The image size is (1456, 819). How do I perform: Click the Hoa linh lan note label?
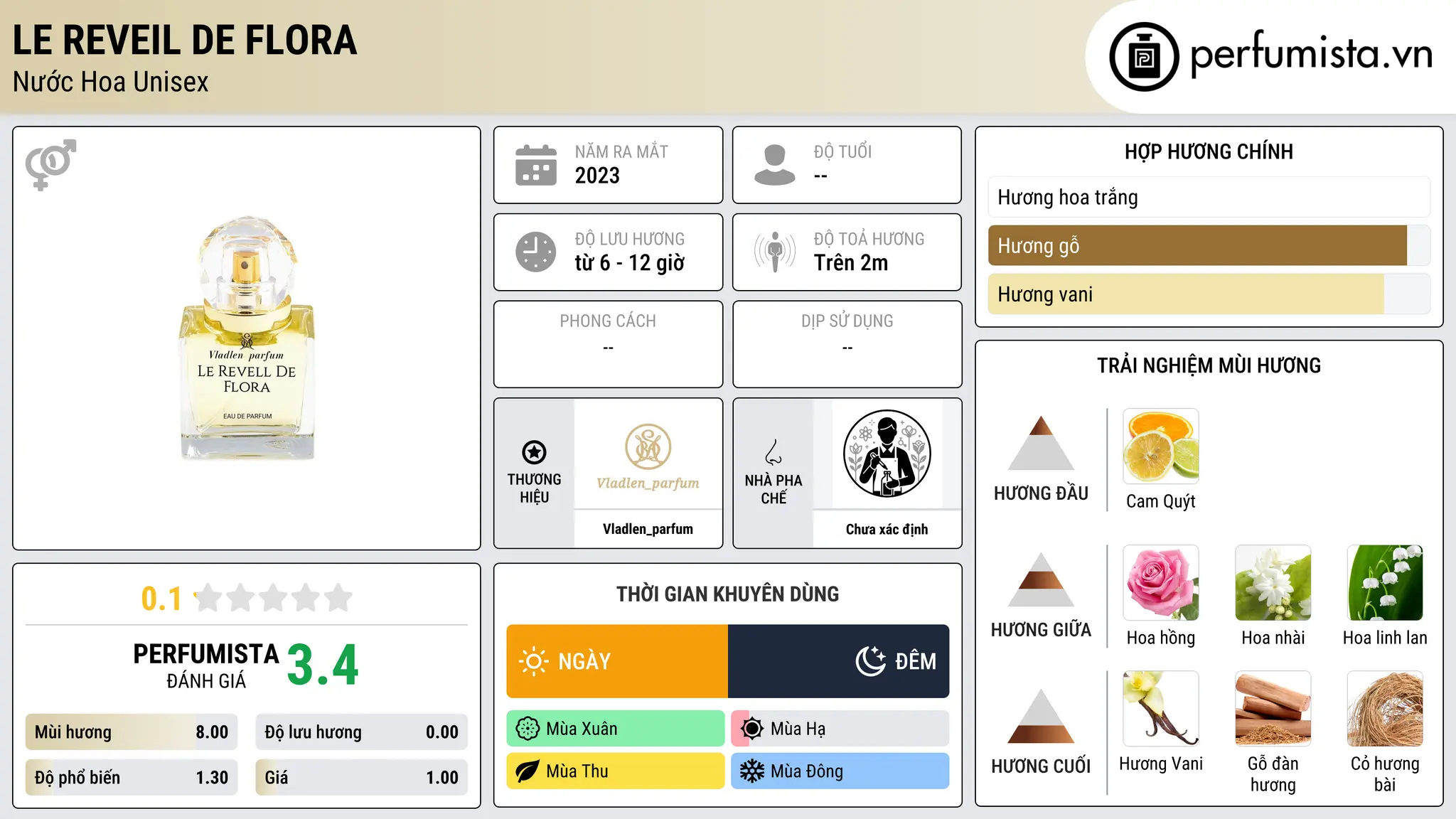1386,638
